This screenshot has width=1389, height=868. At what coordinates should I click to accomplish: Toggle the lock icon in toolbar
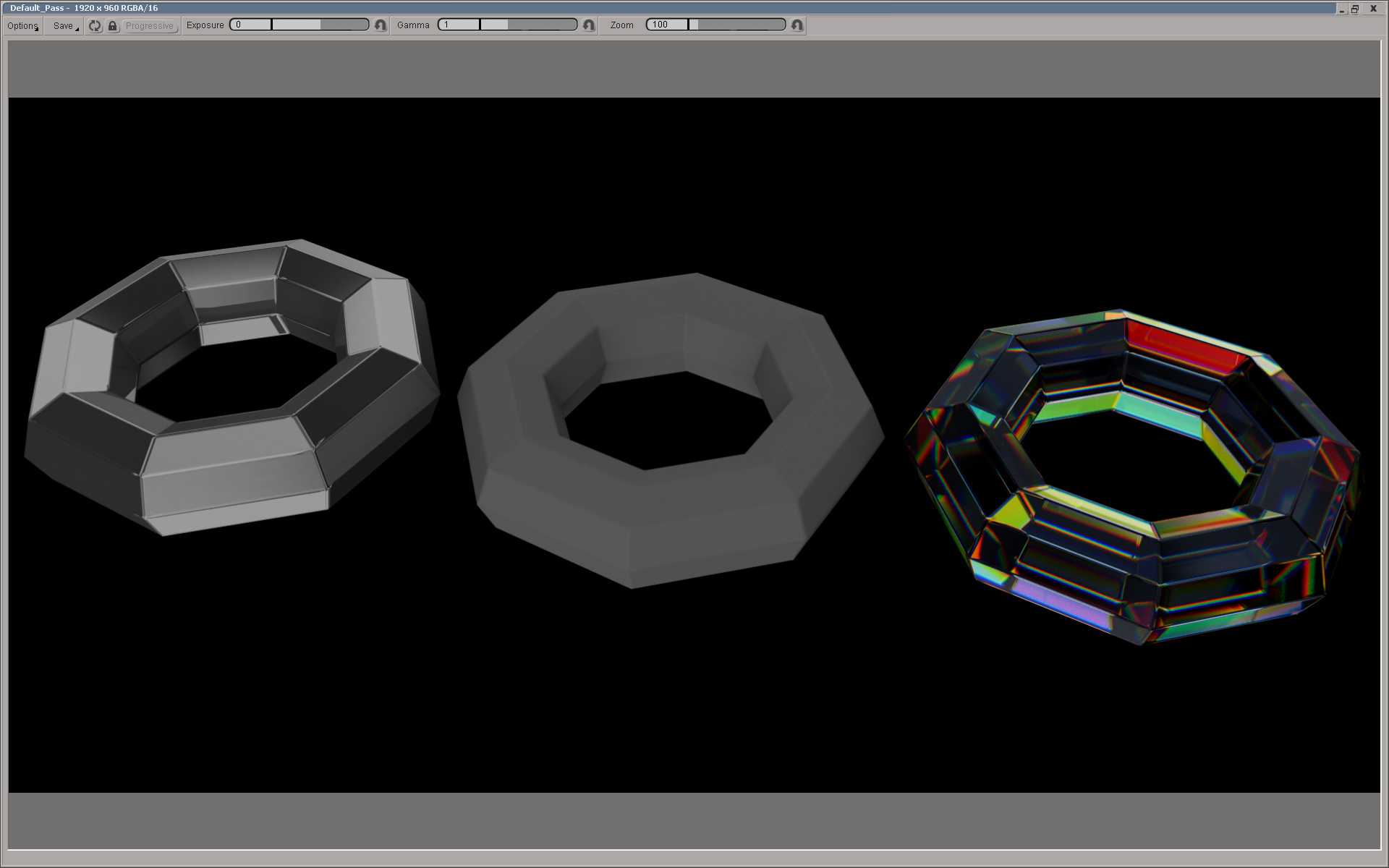[x=112, y=26]
